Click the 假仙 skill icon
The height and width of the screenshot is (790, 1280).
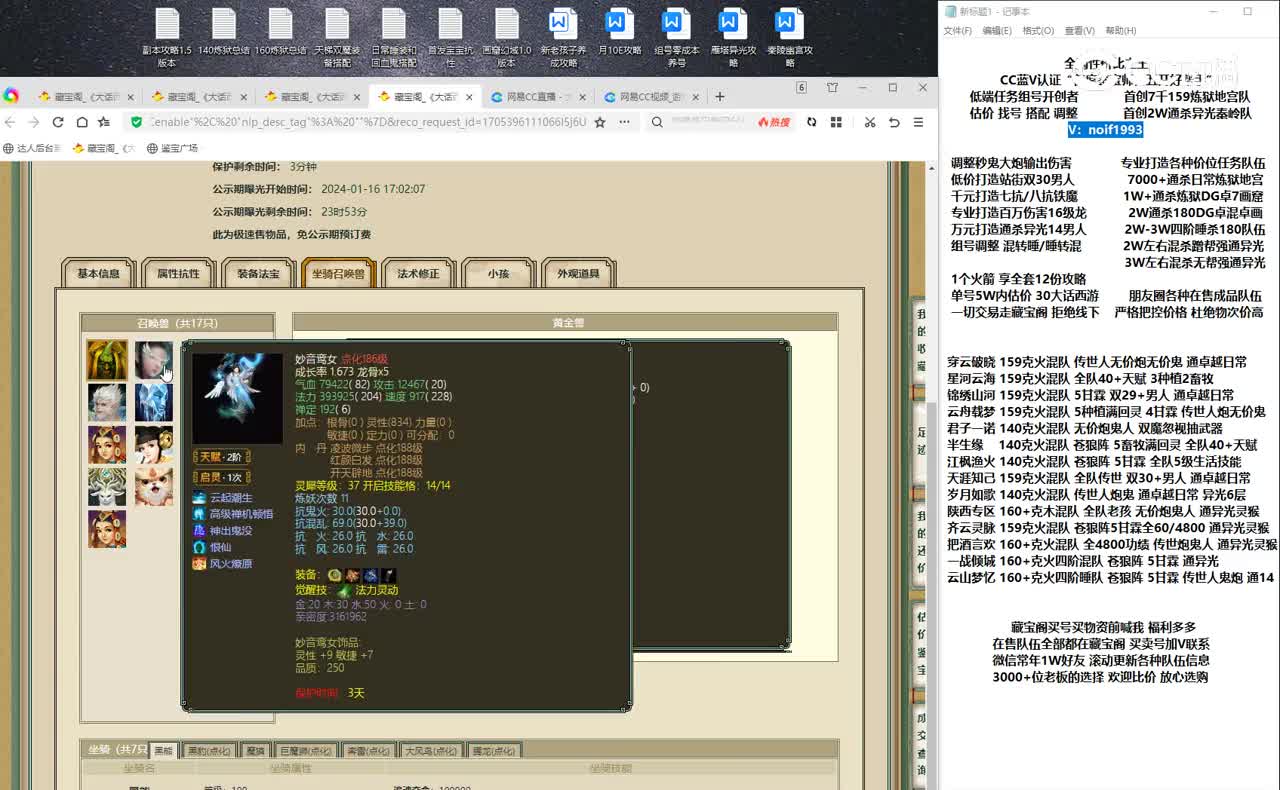pos(199,547)
